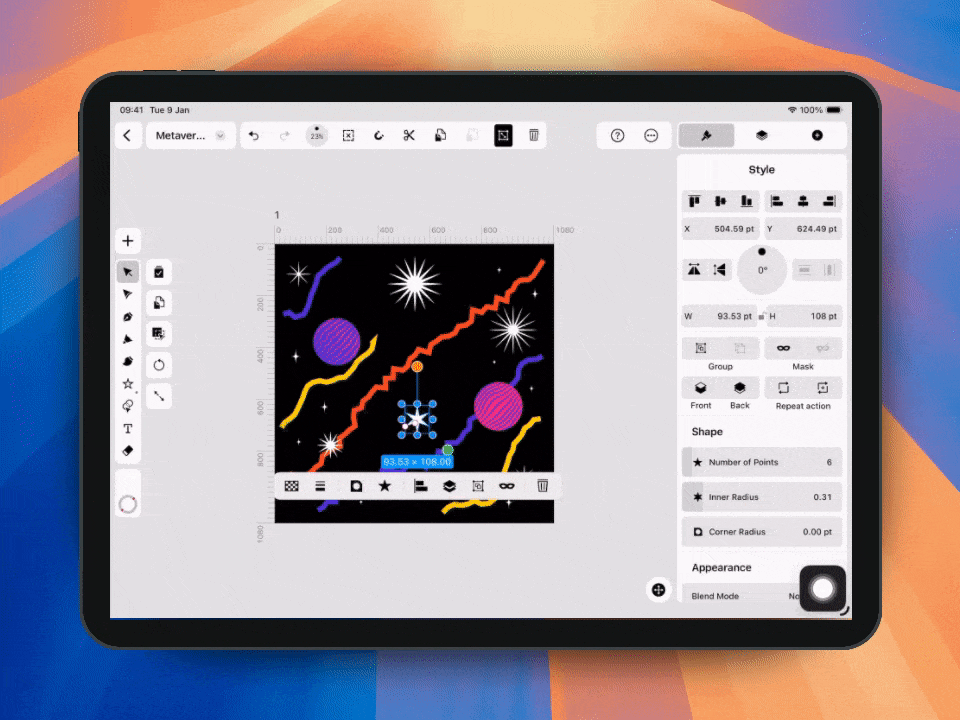Click the orange rotation handle above the star
960x720 pixels.
pyautogui.click(x=417, y=367)
